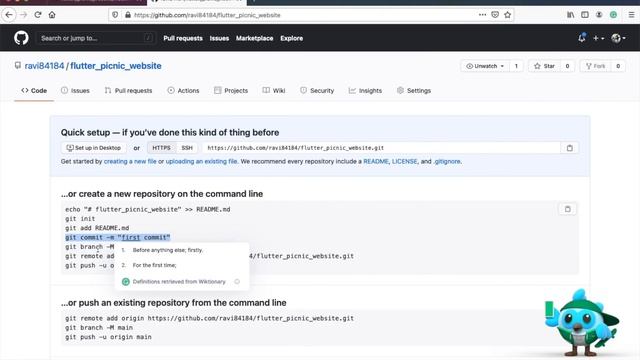This screenshot has height=360, width=640.
Task: Open Explore in the top navigation
Action: [291, 38]
